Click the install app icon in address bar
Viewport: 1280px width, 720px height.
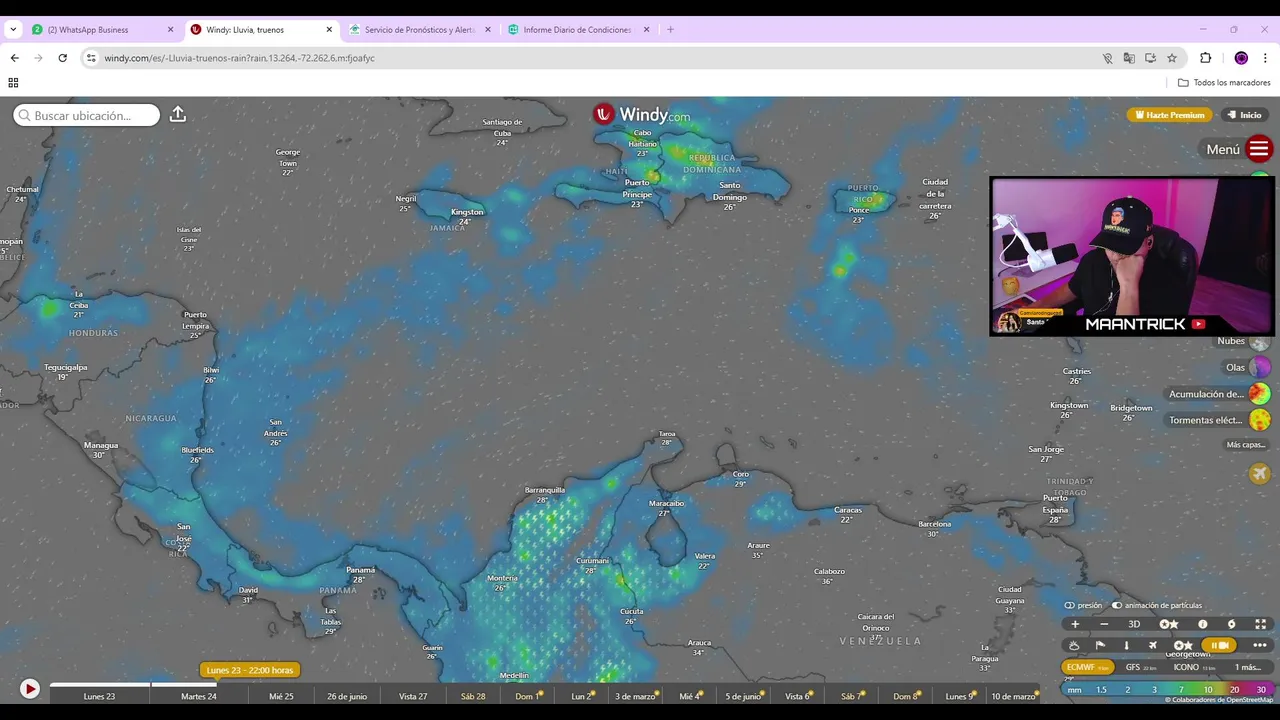1151,58
